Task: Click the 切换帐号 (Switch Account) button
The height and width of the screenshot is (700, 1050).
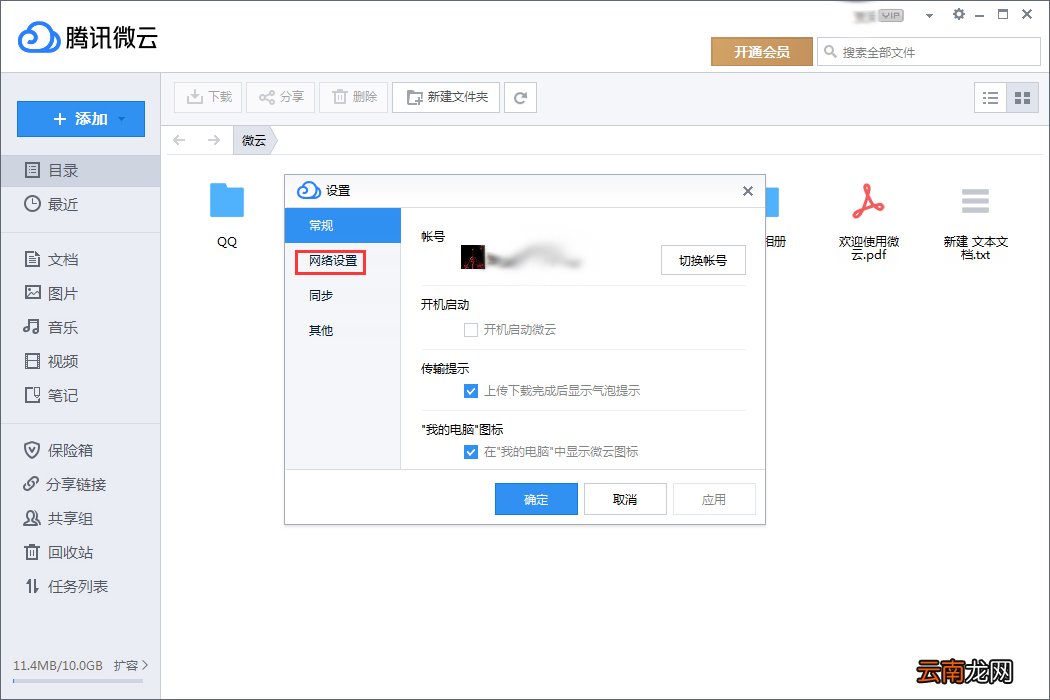Action: click(703, 259)
